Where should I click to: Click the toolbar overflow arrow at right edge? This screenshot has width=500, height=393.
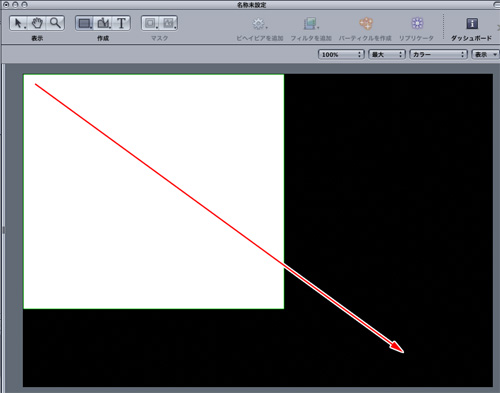(x=498, y=28)
